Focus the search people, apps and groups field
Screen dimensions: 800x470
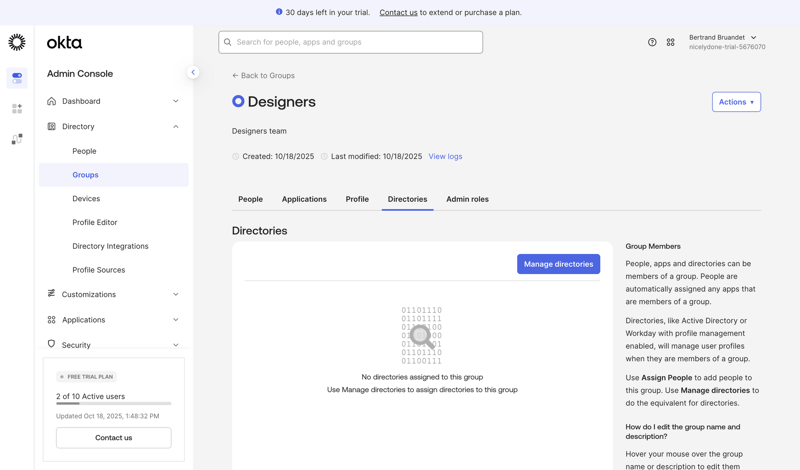click(x=351, y=42)
